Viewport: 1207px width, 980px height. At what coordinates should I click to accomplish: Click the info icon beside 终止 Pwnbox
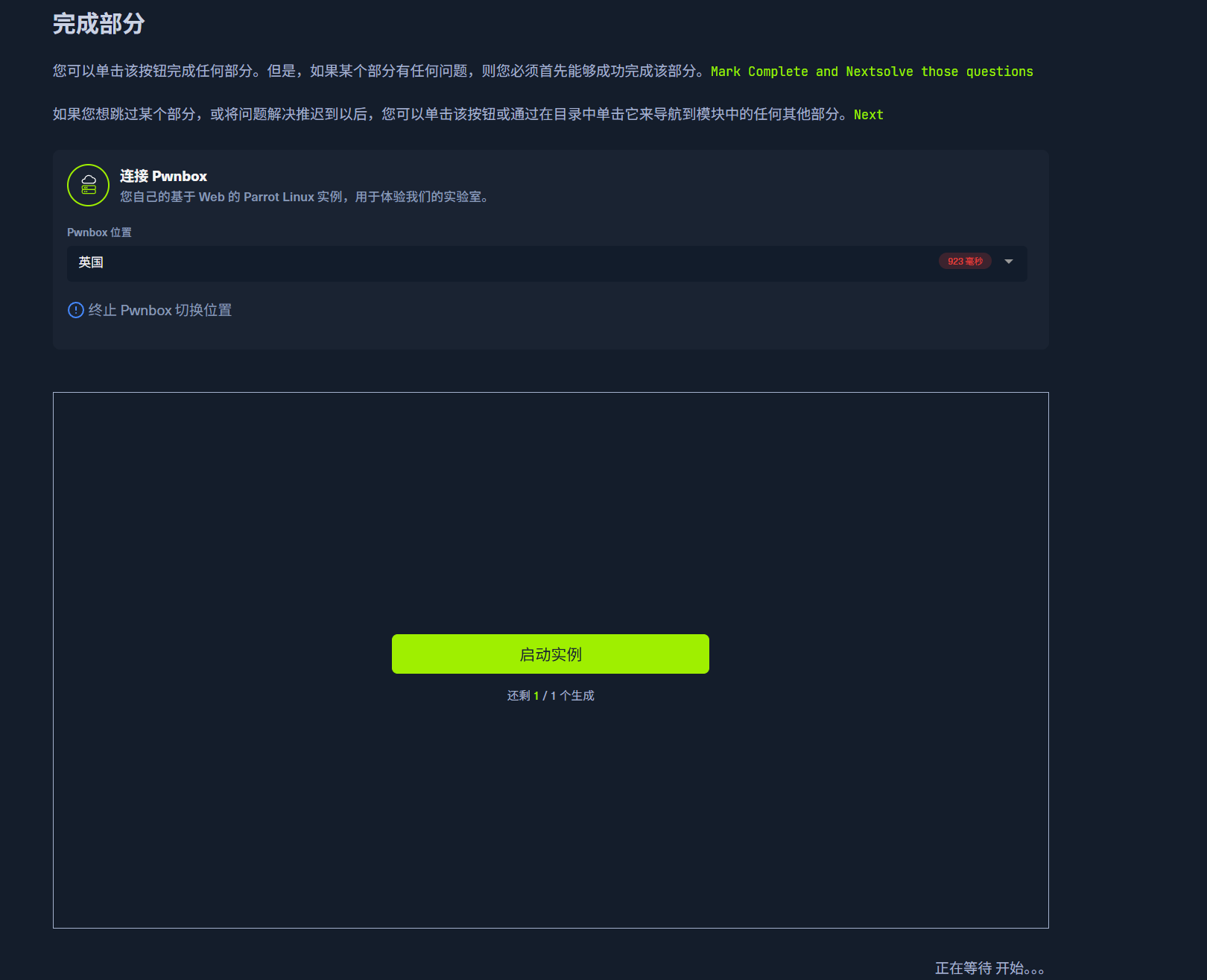[x=76, y=310]
